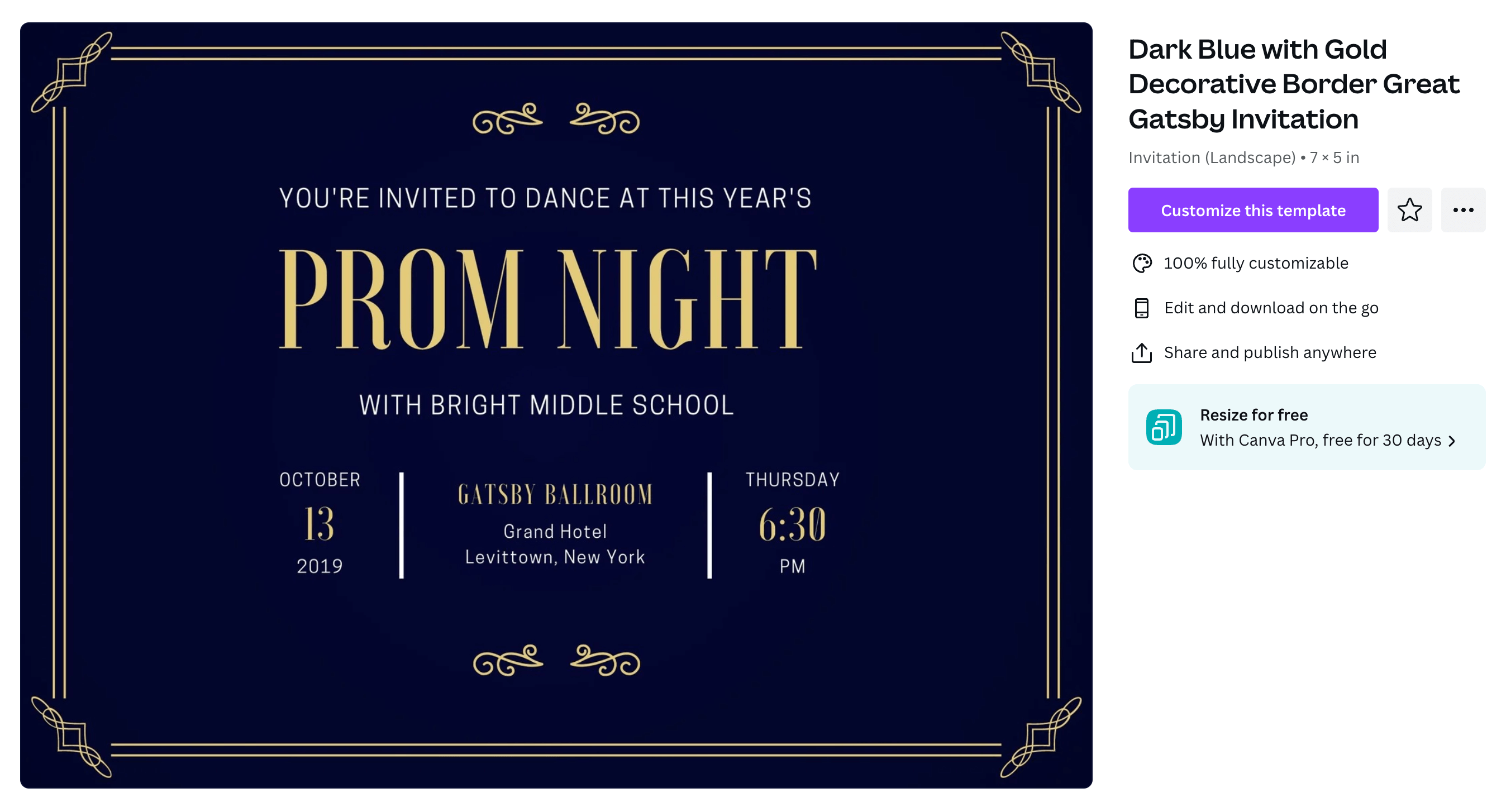This screenshot has width=1506, height=812.
Task: Click the phone icon beside Edit and download
Action: tap(1141, 308)
